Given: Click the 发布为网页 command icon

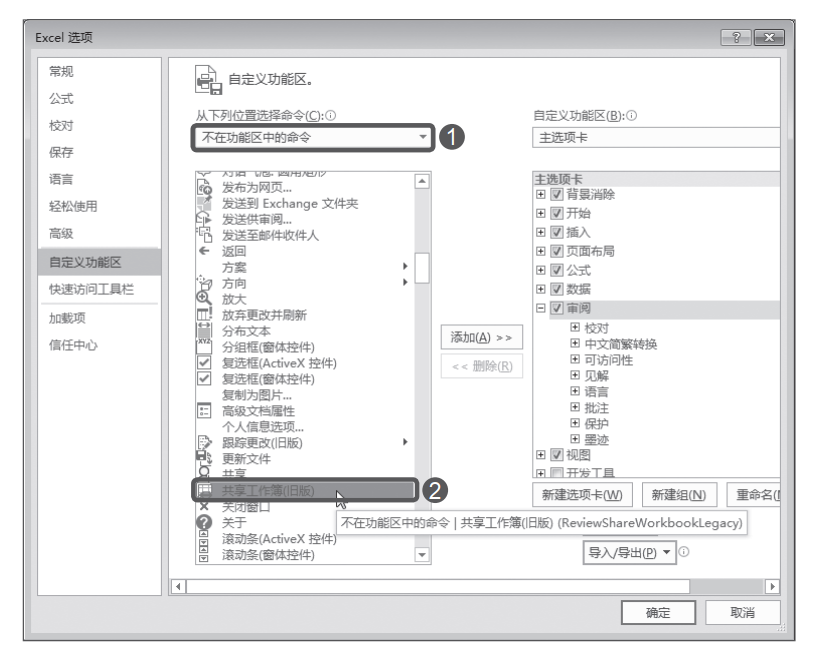Looking at the screenshot, I should (204, 188).
